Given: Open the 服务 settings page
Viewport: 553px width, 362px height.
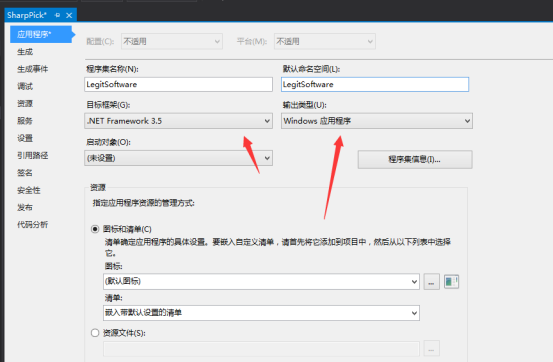Looking at the screenshot, I should pos(25,121).
